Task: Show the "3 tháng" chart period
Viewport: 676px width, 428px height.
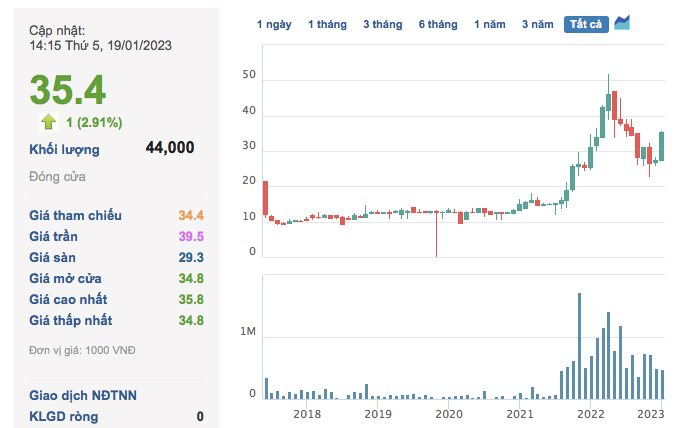Action: click(381, 23)
